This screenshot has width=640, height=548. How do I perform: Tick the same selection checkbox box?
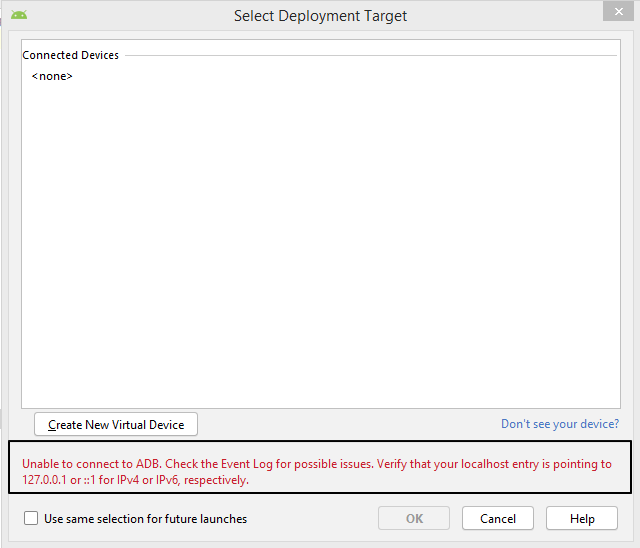point(31,519)
